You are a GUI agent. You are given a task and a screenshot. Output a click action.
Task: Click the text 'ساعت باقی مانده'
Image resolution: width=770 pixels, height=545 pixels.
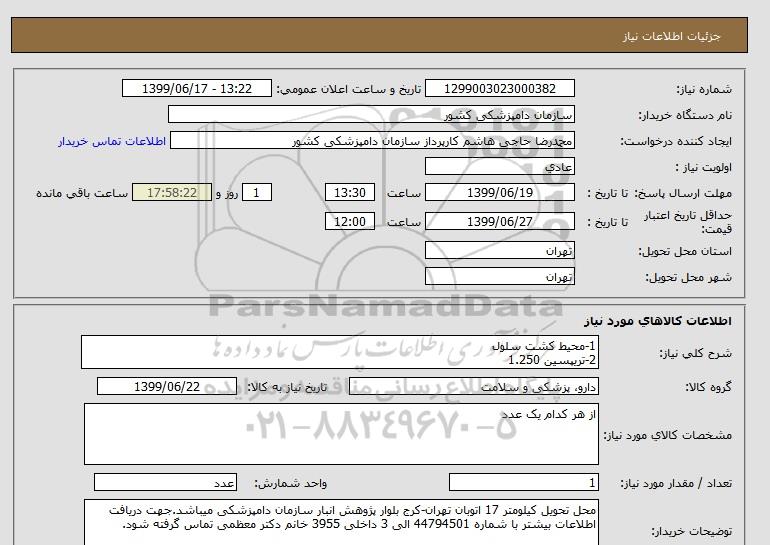click(x=82, y=193)
